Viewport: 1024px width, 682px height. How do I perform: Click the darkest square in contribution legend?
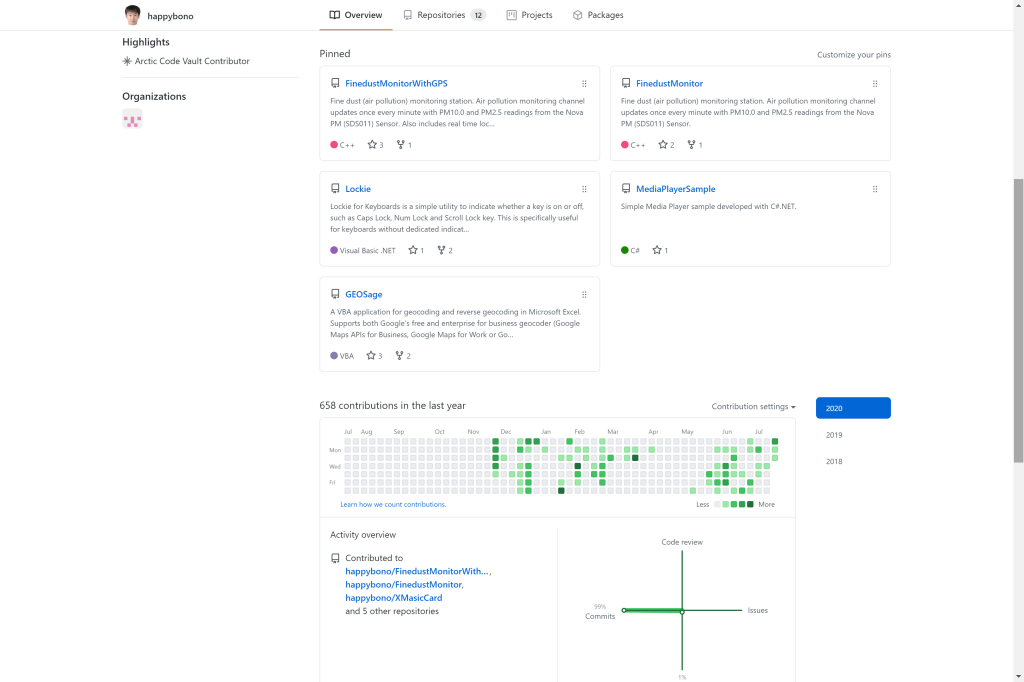(750, 504)
